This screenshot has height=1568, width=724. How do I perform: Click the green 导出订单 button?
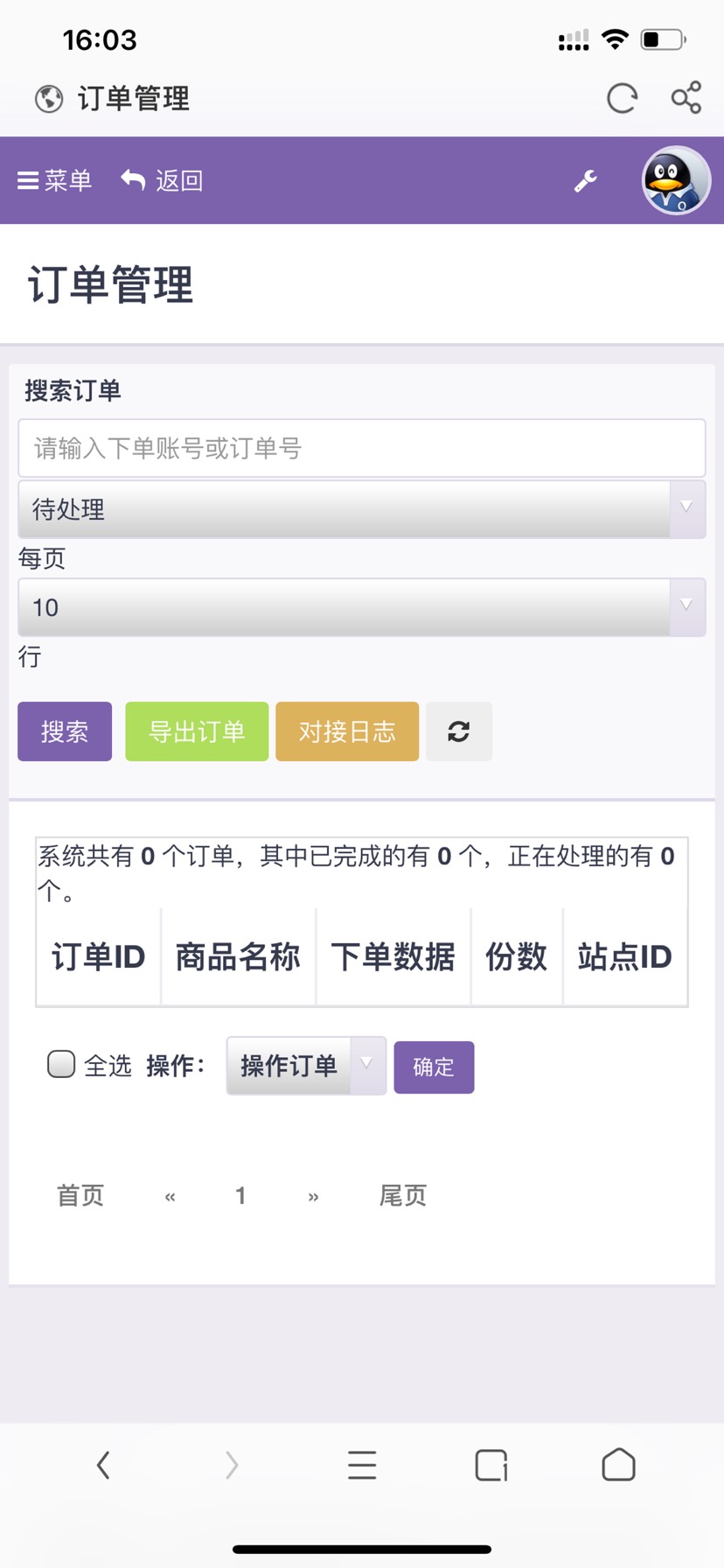(x=197, y=731)
